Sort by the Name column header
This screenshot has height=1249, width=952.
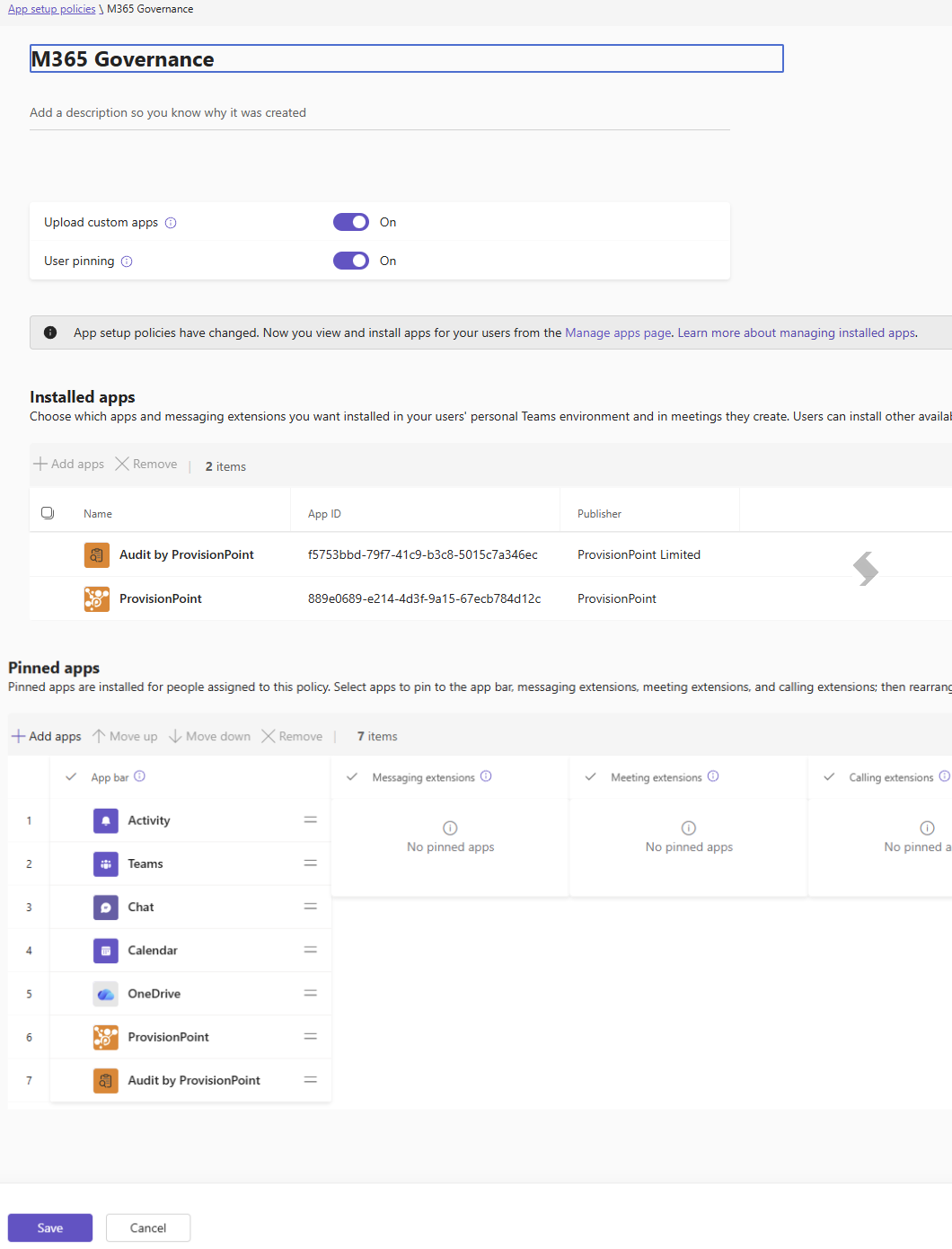coord(98,514)
